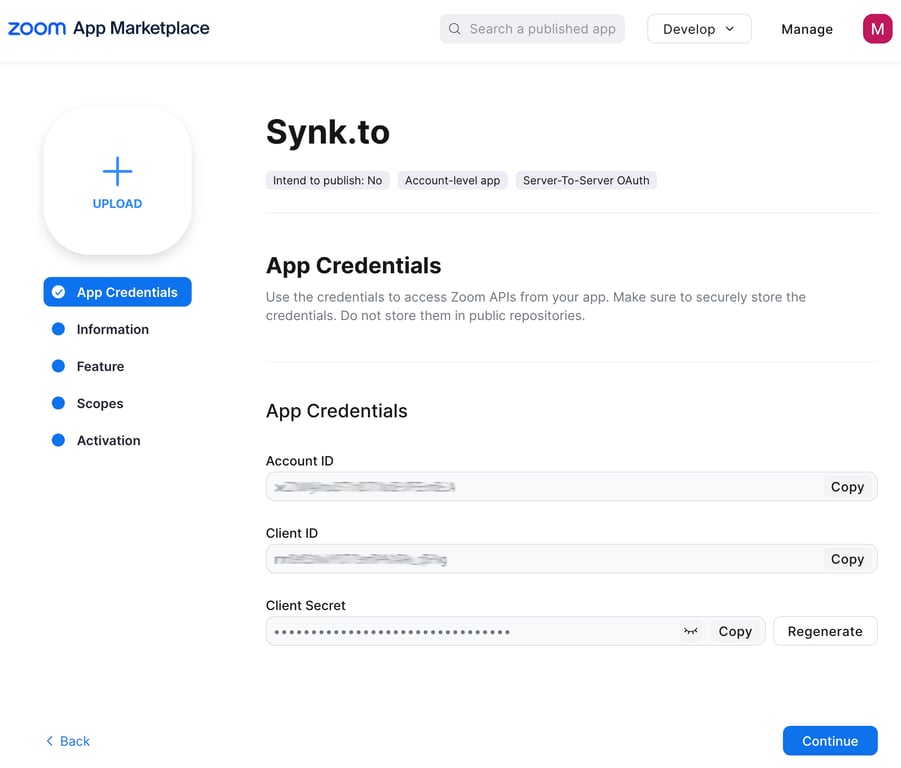This screenshot has width=901, height=768.
Task: Click the Back arrow icon
Action: point(50,741)
